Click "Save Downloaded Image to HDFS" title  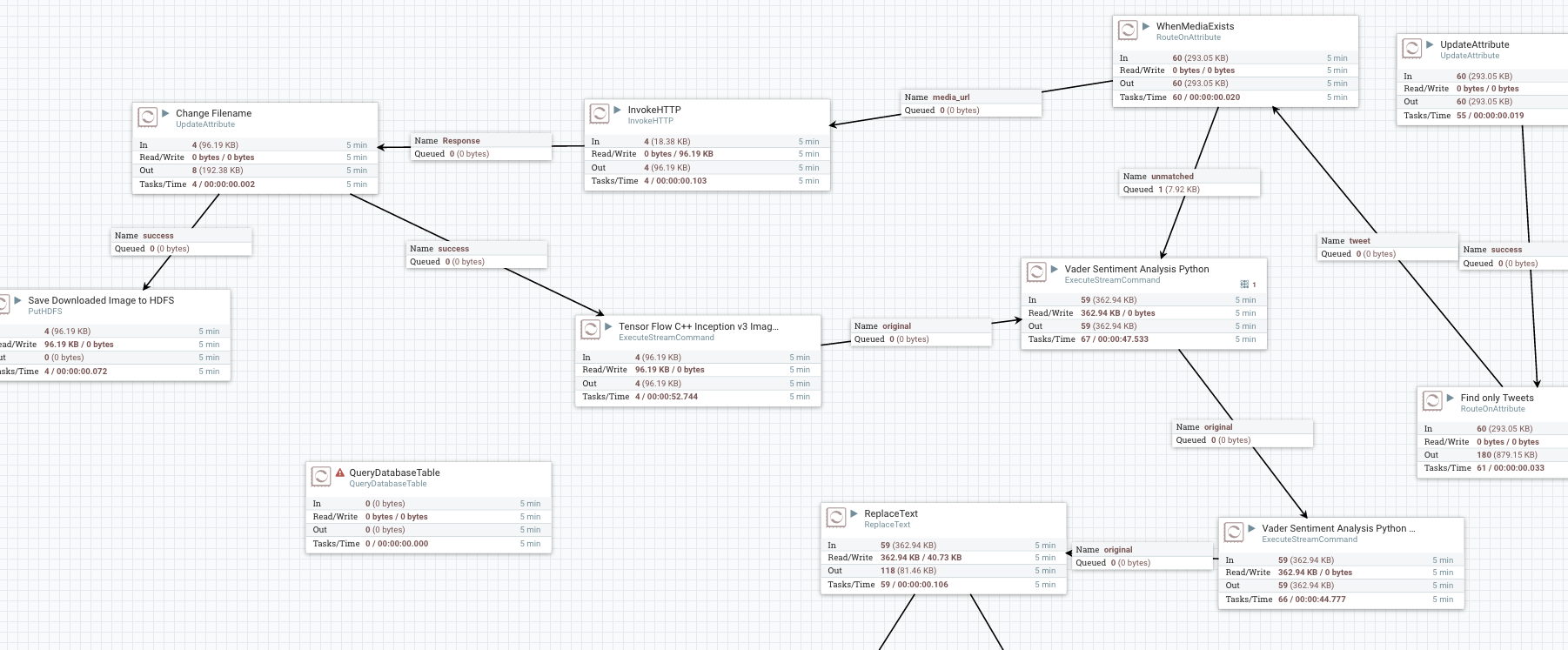click(101, 300)
